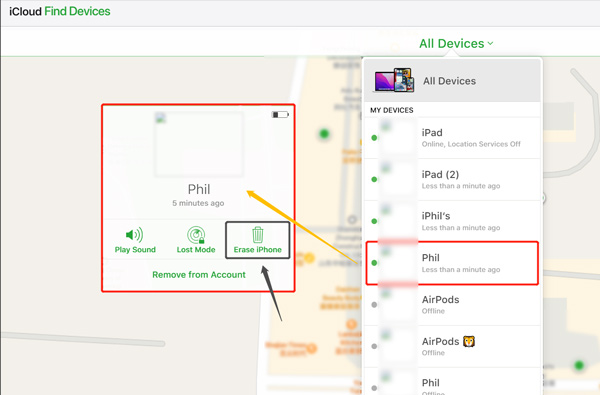Click the Lost Mode label
The width and height of the screenshot is (600, 395).
pos(196,250)
